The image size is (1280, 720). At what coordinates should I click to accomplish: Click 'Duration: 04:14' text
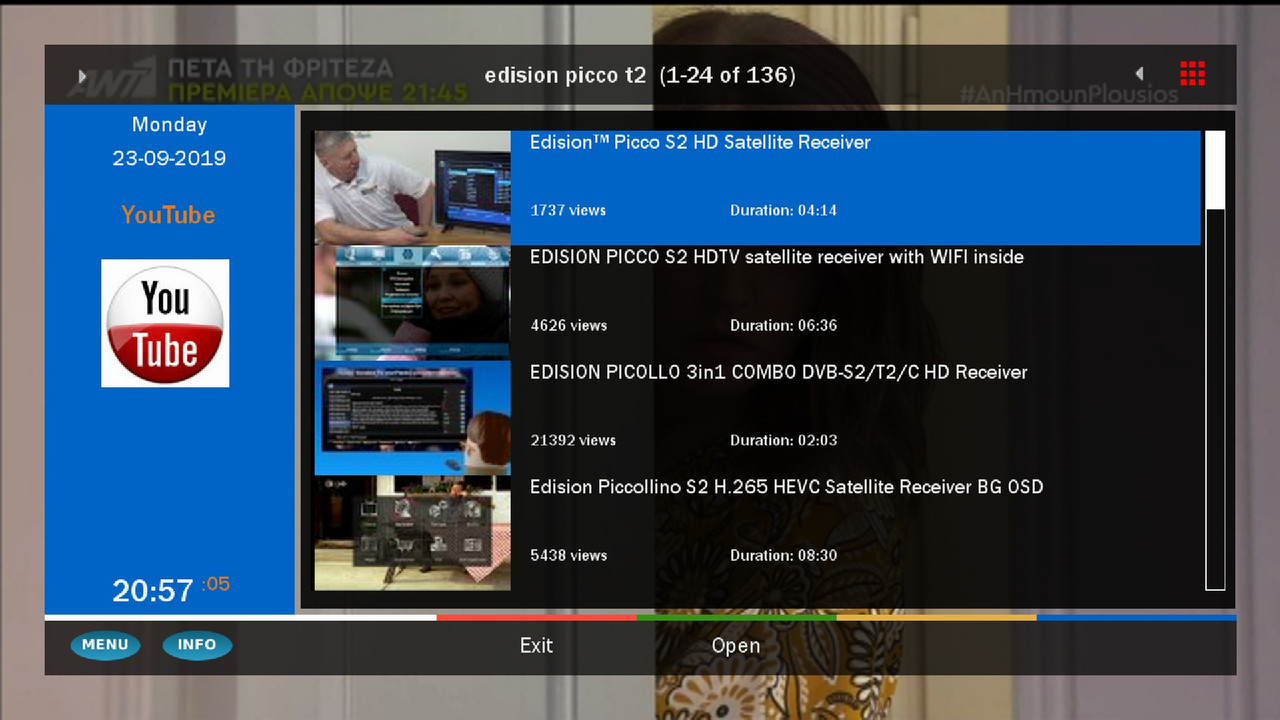783,210
